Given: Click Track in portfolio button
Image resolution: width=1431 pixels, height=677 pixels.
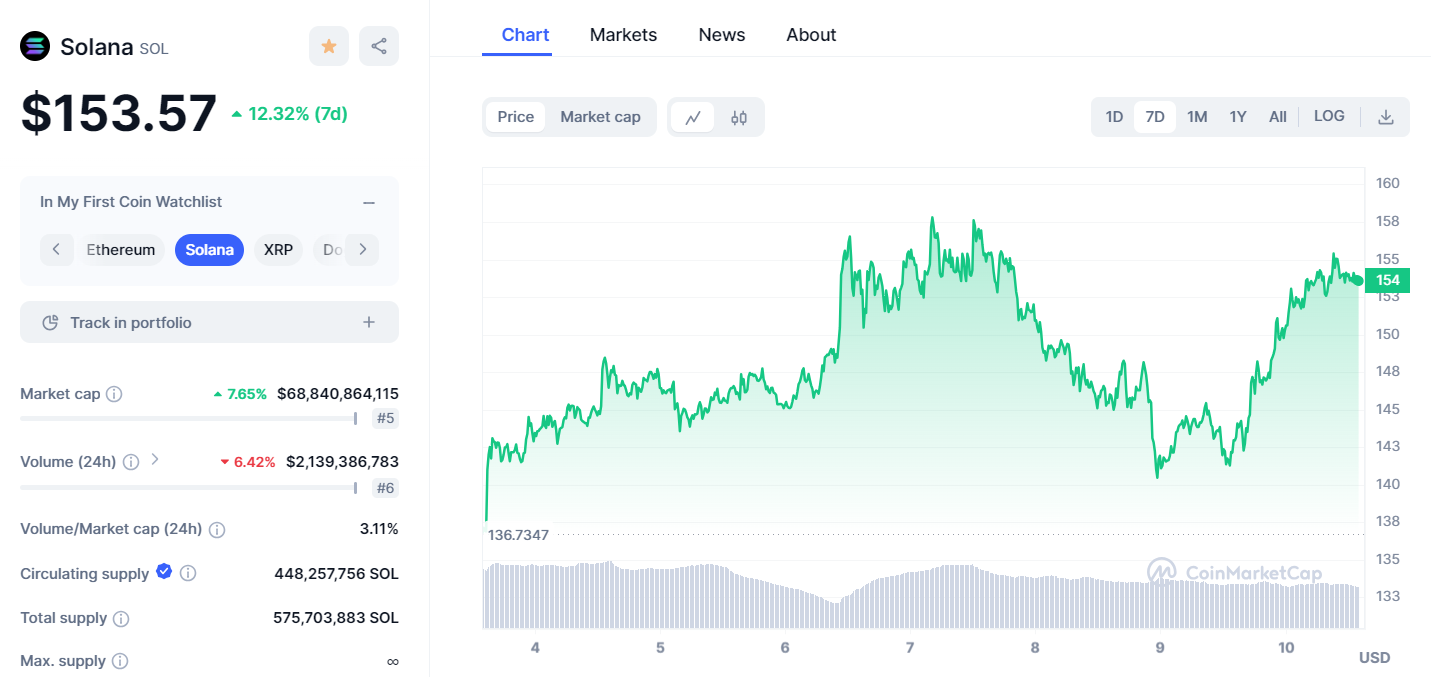Looking at the screenshot, I should (x=209, y=322).
